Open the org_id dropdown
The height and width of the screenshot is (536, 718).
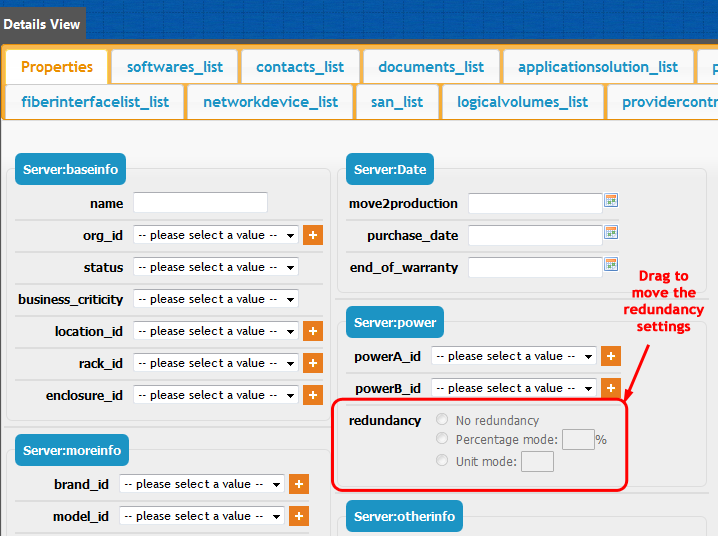coord(216,235)
